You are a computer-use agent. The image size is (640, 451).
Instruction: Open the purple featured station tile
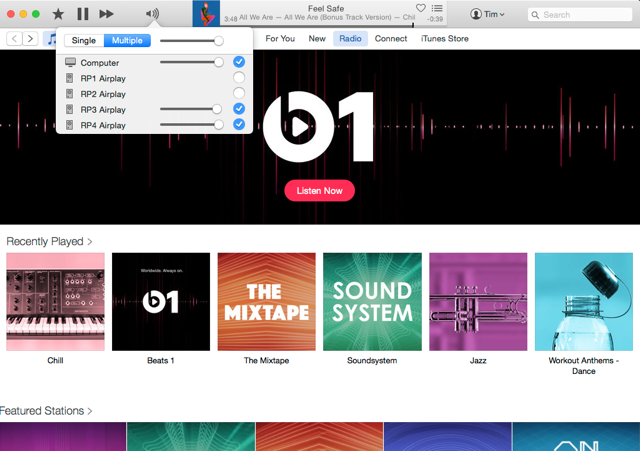[x=63, y=437]
